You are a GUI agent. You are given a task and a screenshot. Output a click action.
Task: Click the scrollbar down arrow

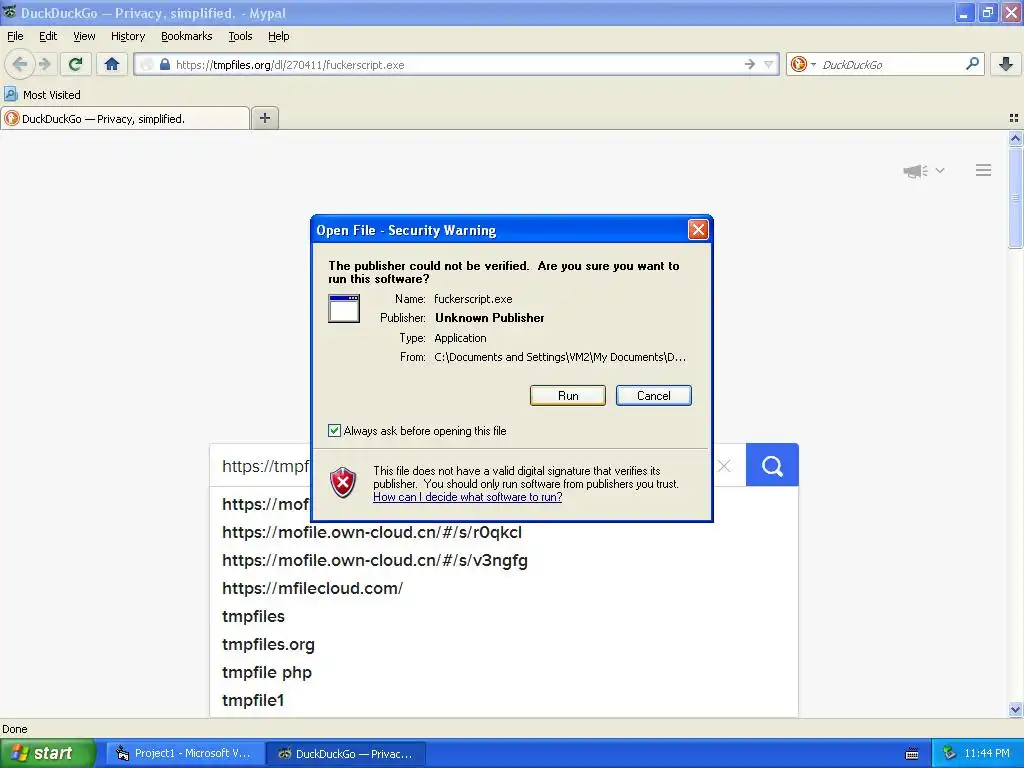point(1015,709)
